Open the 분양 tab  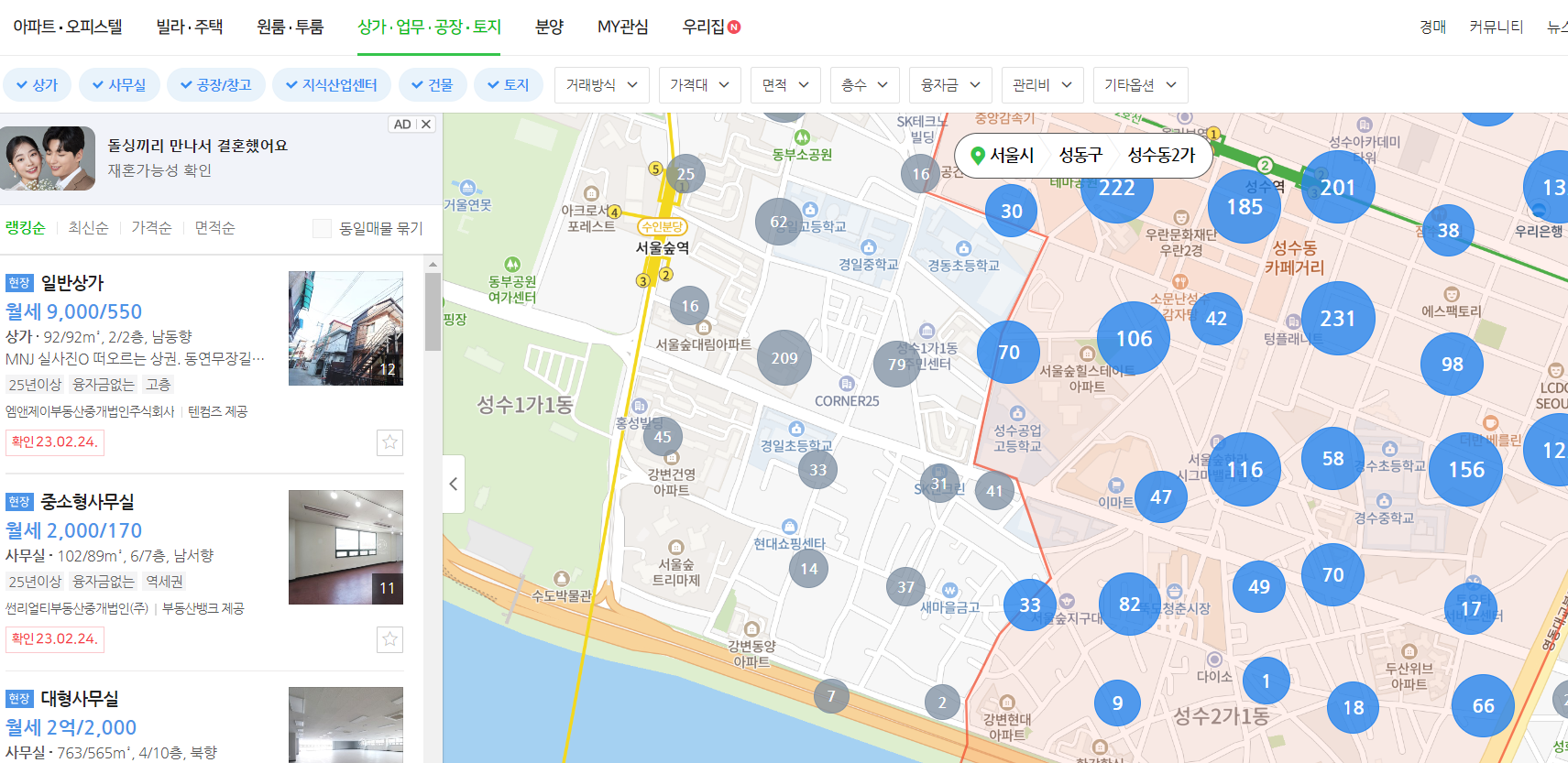pyautogui.click(x=550, y=27)
